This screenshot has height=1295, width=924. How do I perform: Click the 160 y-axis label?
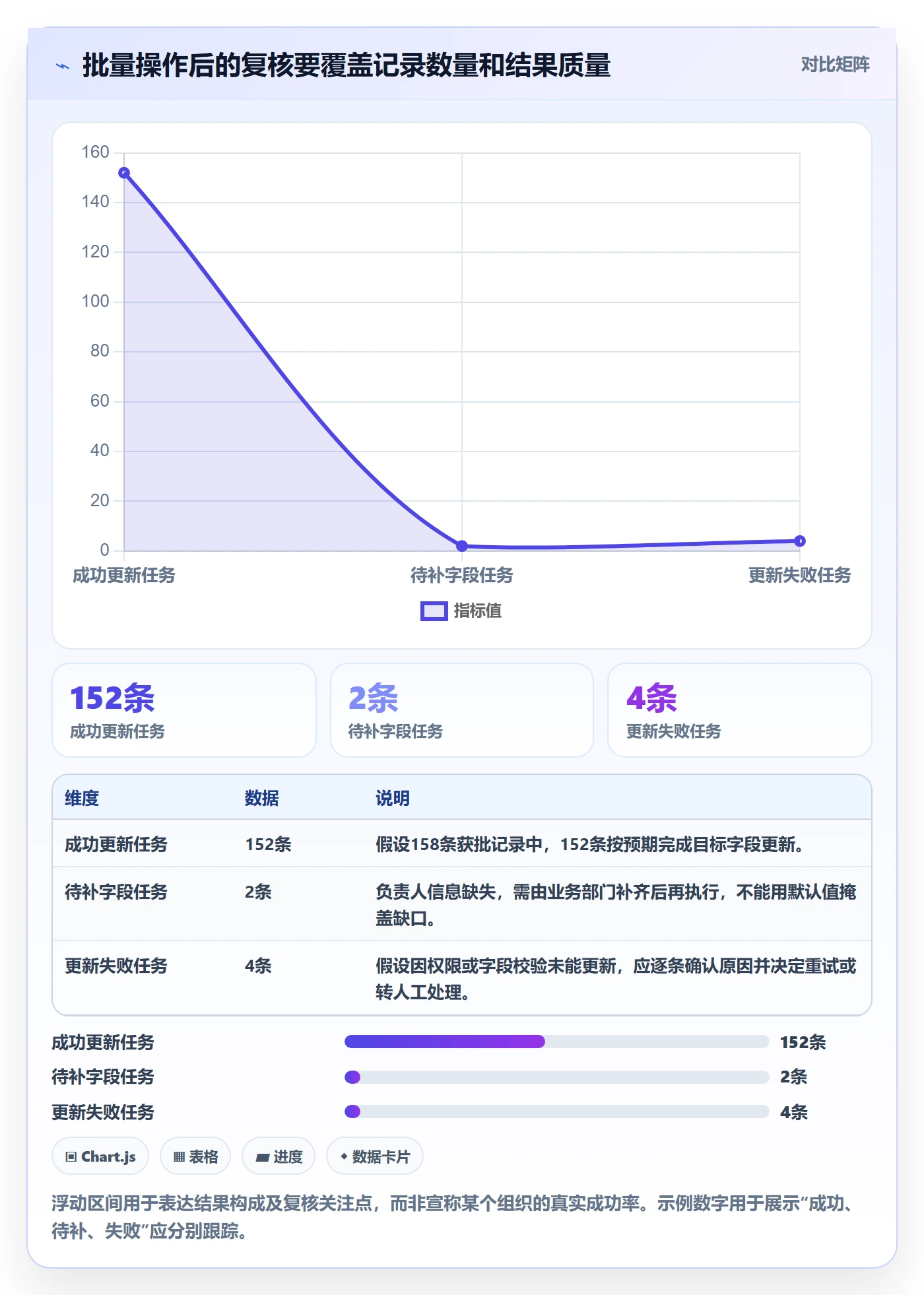click(x=95, y=152)
